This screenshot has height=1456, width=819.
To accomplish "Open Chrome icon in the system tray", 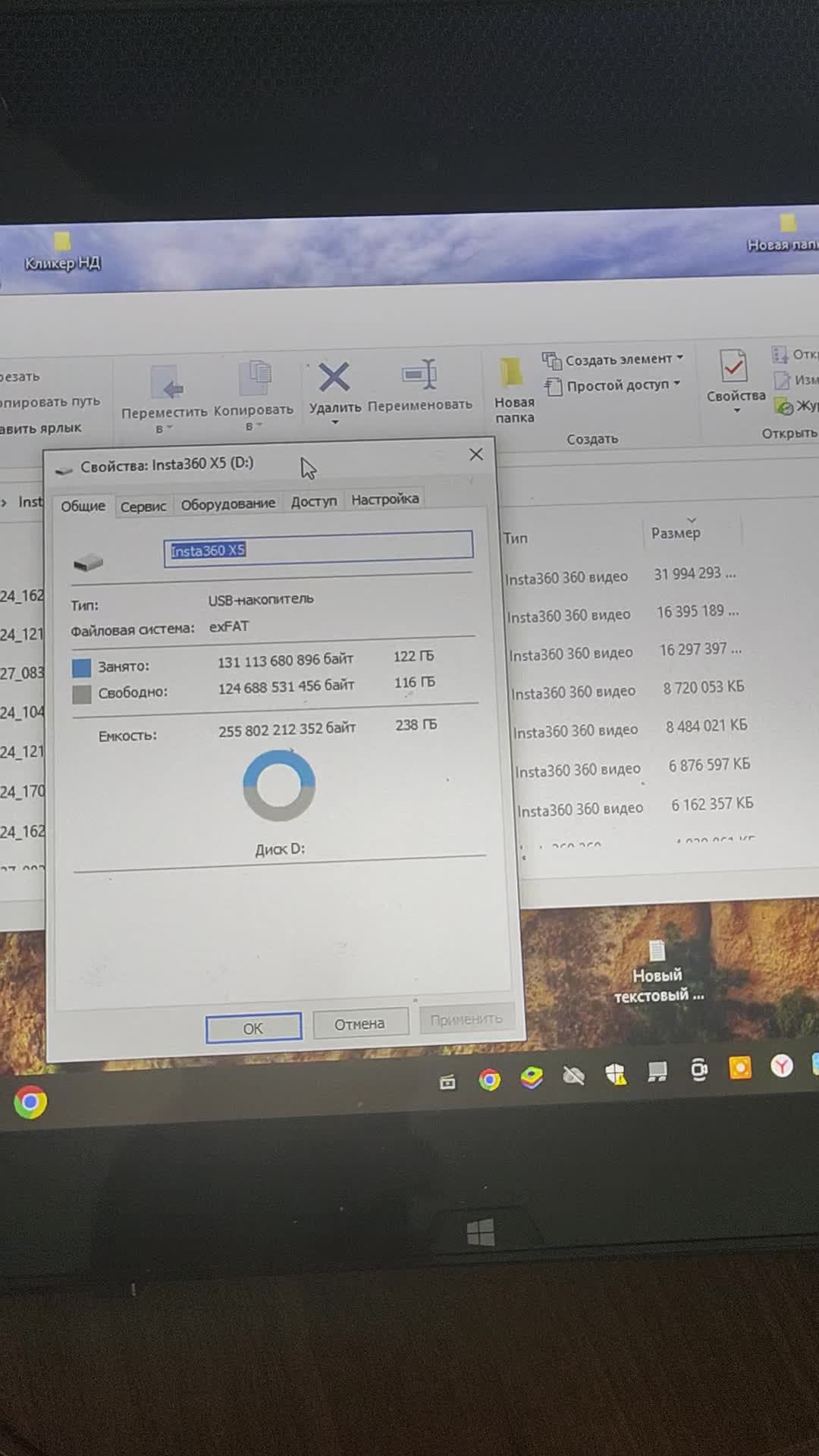I will (x=490, y=1079).
